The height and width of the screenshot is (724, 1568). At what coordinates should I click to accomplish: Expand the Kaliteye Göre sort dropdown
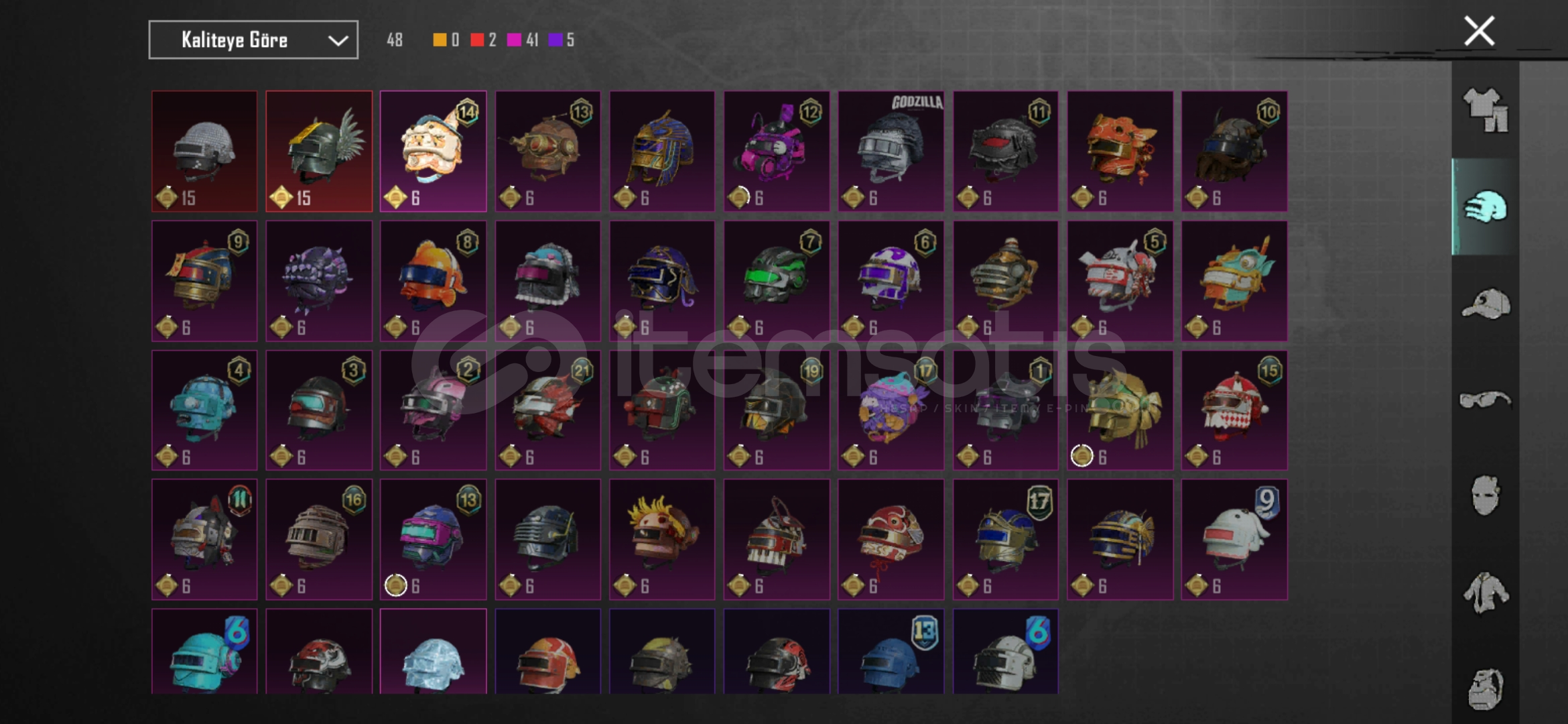[253, 40]
